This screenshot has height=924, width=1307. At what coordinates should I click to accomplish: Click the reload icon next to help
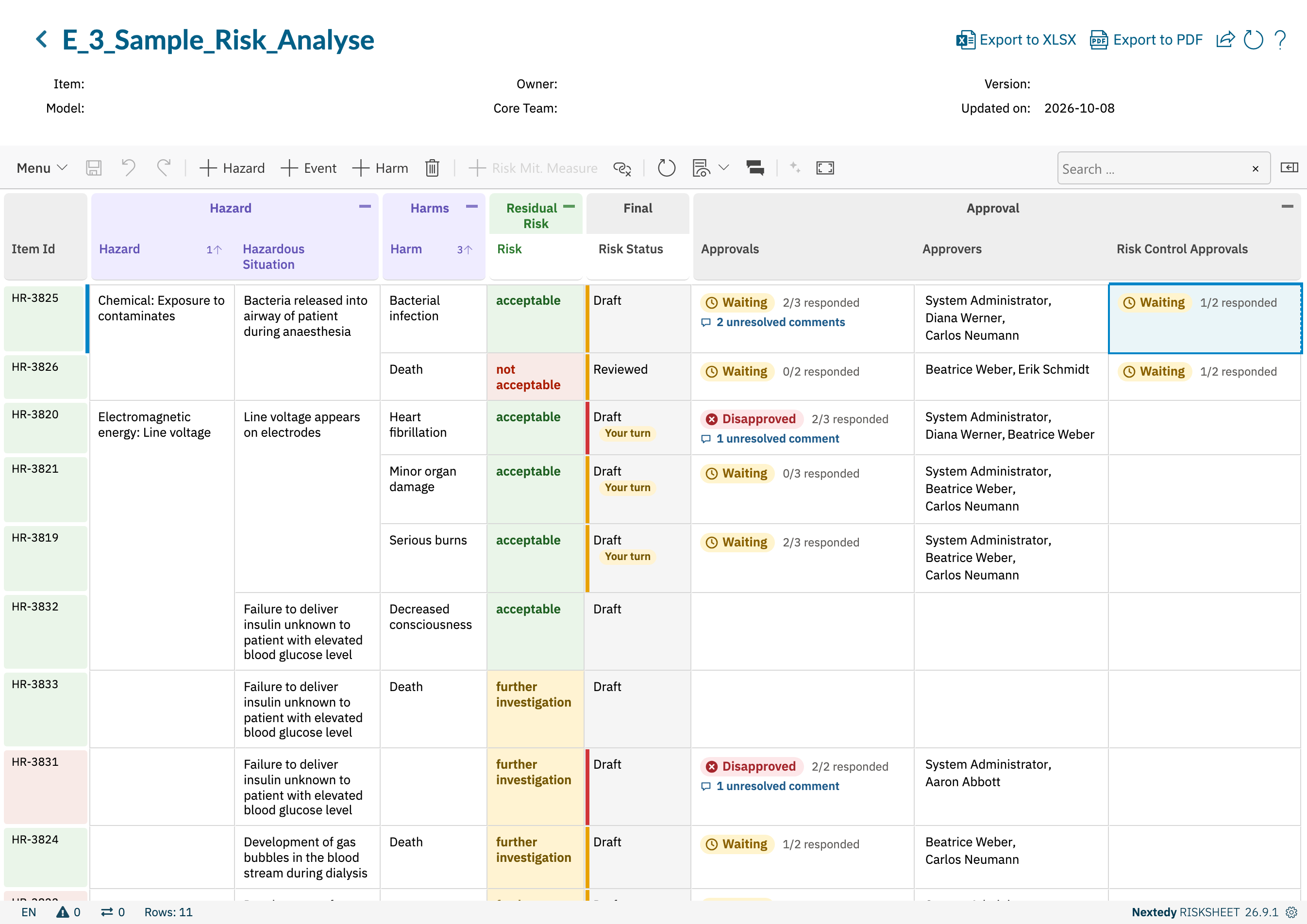pyautogui.click(x=1253, y=40)
